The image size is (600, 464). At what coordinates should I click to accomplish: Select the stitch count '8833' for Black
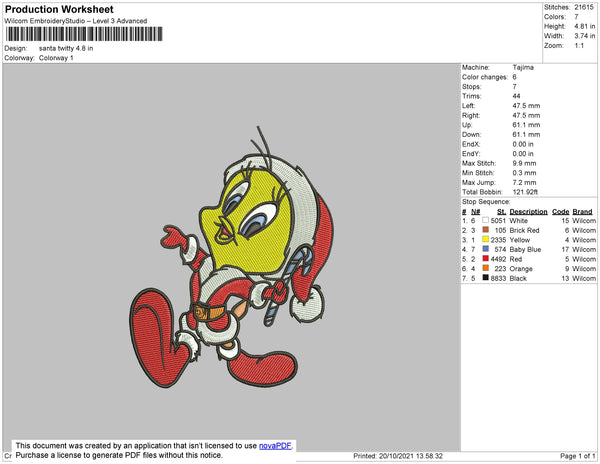(x=498, y=278)
